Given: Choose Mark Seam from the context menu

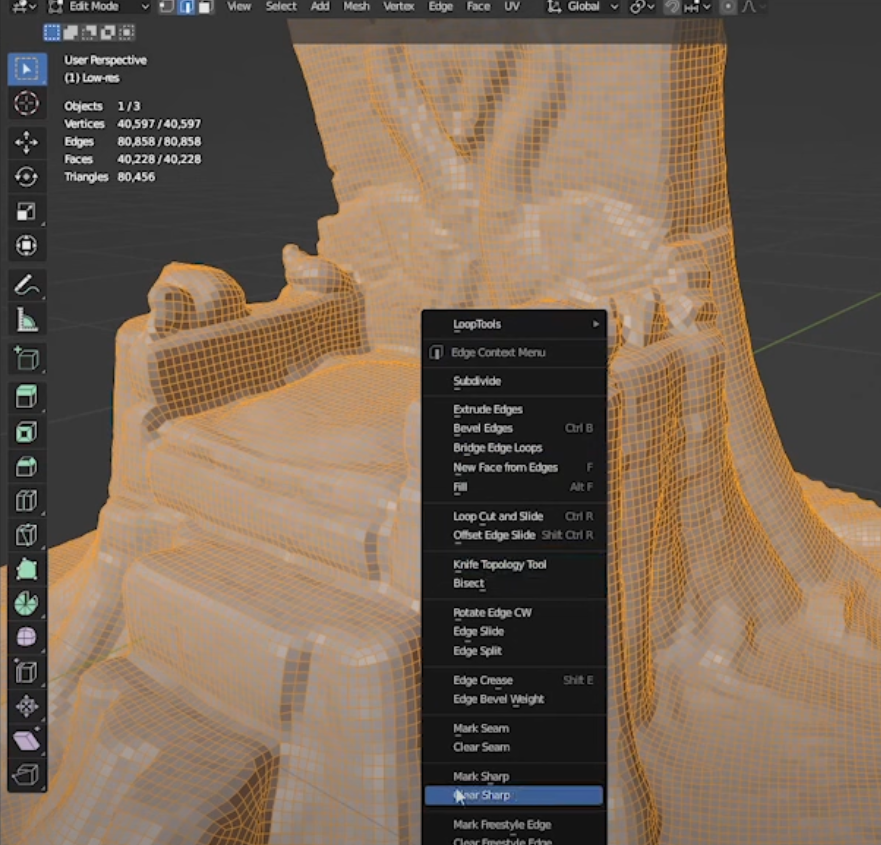Looking at the screenshot, I should coord(481,728).
